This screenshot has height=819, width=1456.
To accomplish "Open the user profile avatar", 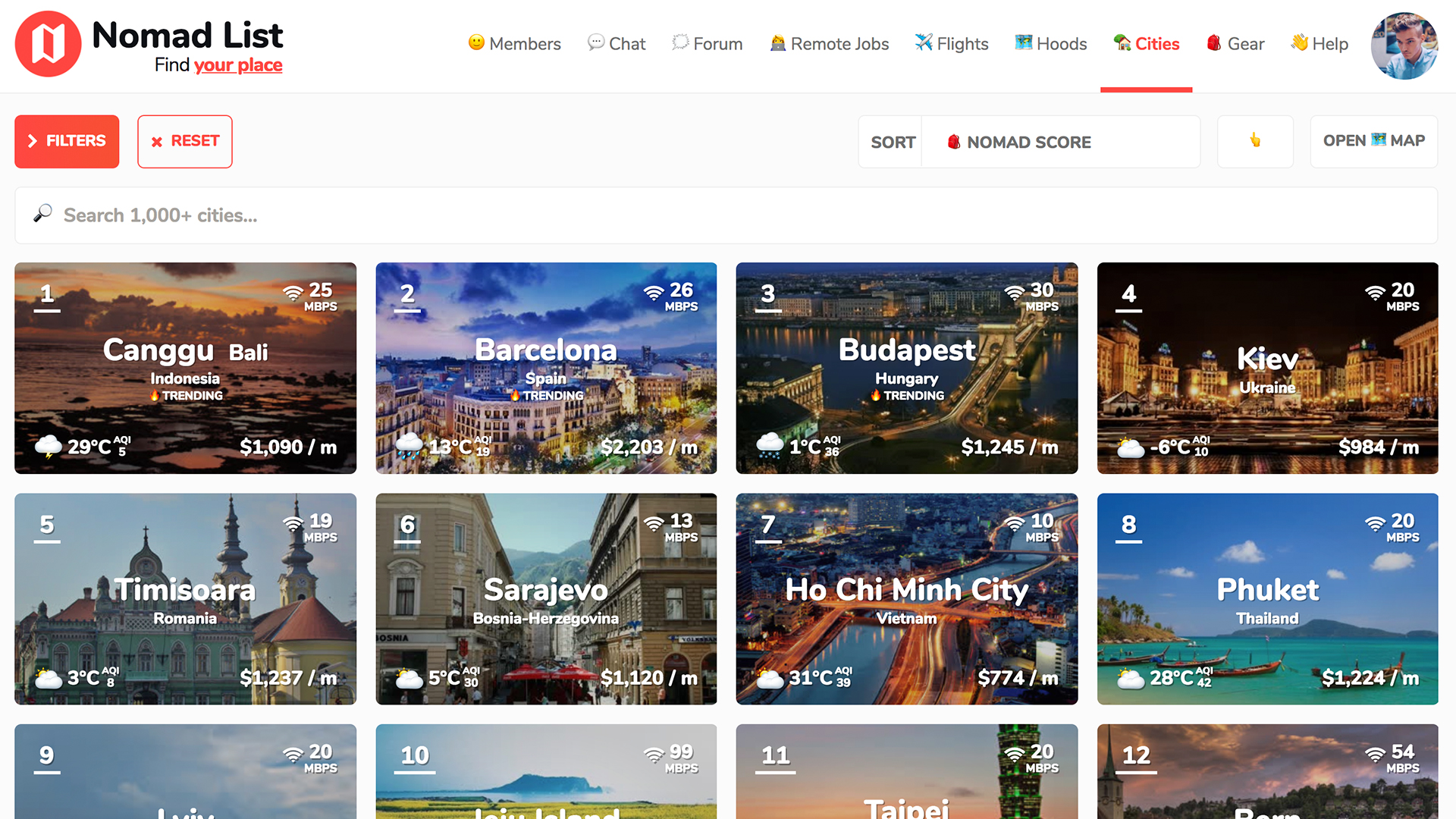I will [1404, 45].
